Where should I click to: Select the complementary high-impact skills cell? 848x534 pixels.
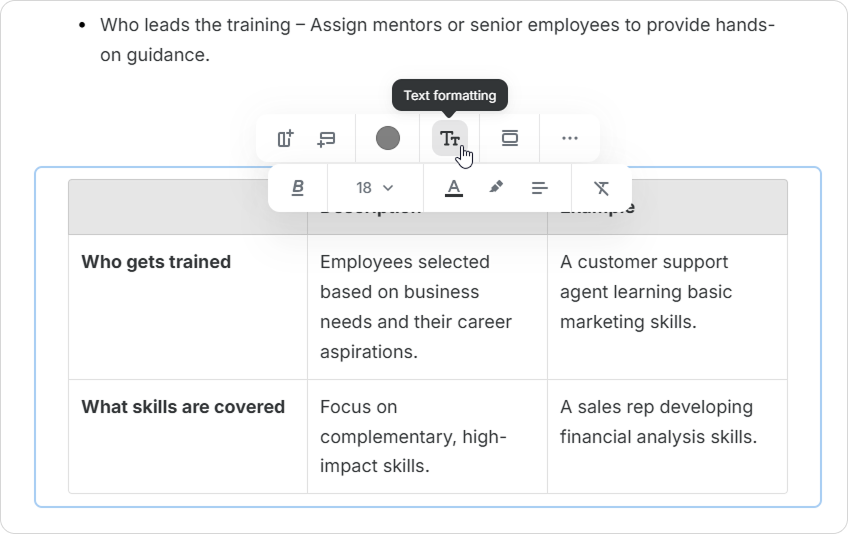413,436
